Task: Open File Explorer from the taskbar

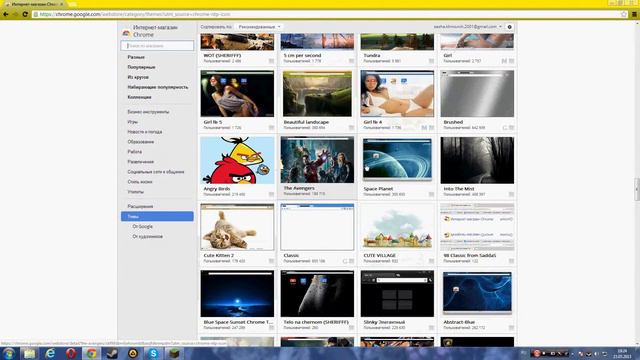Action: pyautogui.click(x=29, y=353)
